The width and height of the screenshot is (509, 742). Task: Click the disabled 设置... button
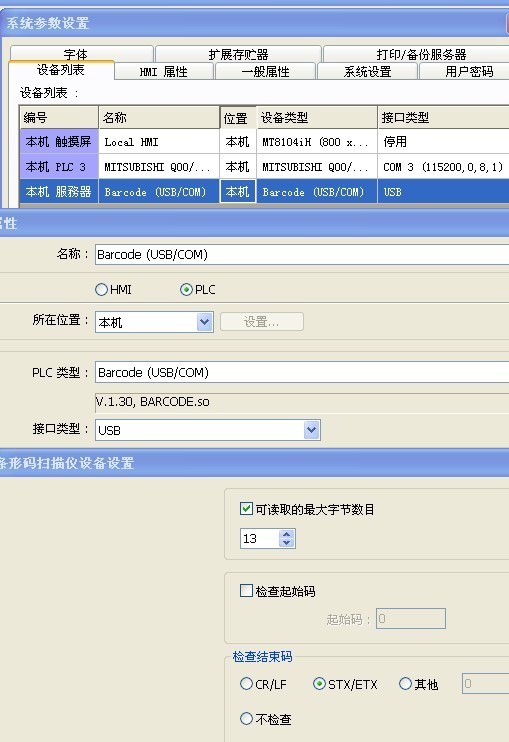262,322
